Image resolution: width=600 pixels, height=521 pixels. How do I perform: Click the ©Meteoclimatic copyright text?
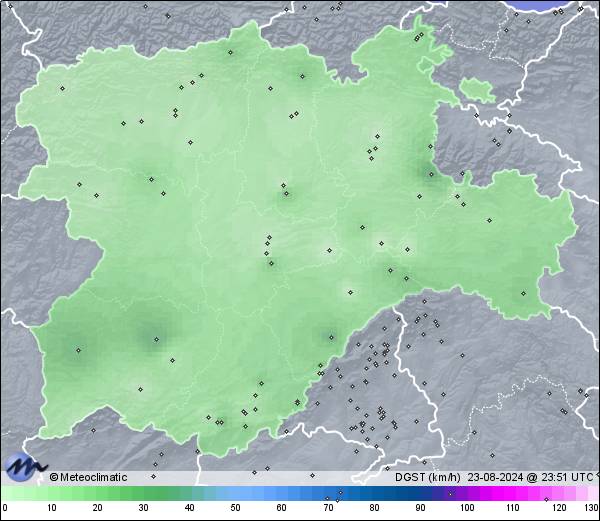click(88, 477)
